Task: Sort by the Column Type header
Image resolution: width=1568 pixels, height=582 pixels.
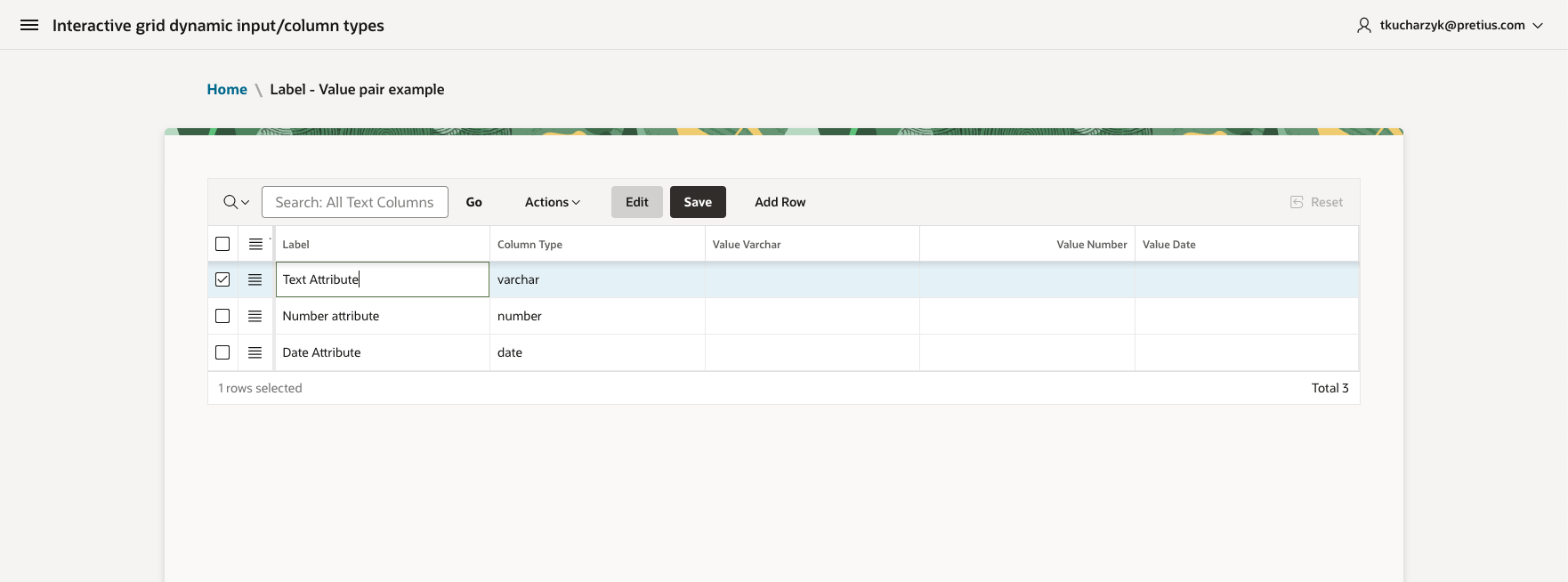Action: pyautogui.click(x=529, y=245)
